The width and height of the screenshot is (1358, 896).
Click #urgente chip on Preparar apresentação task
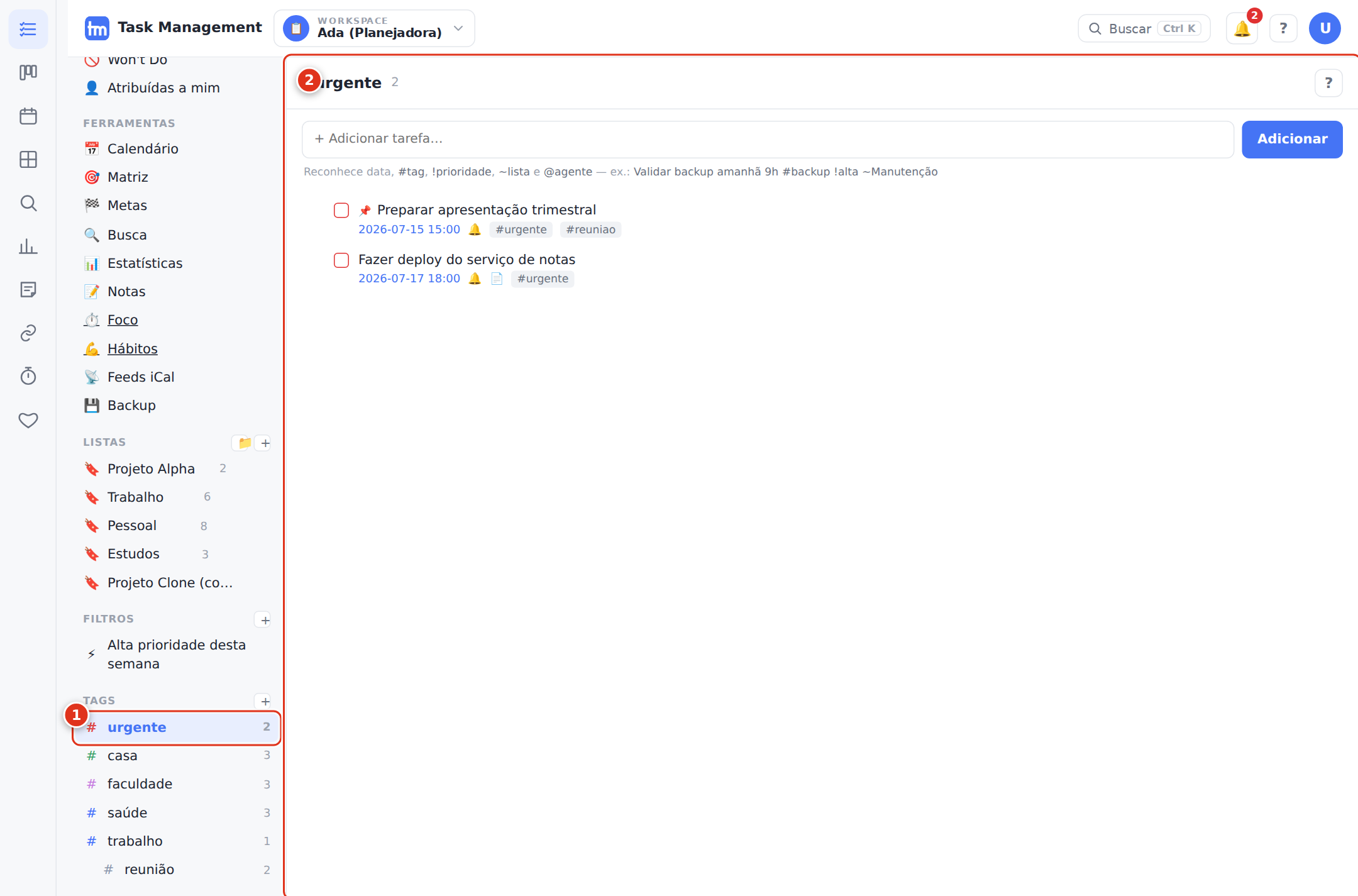(521, 230)
